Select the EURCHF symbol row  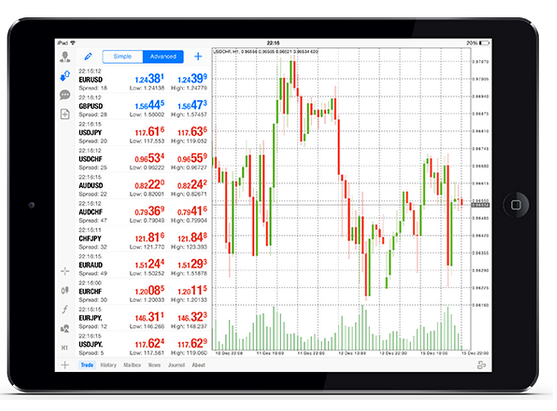click(x=143, y=292)
